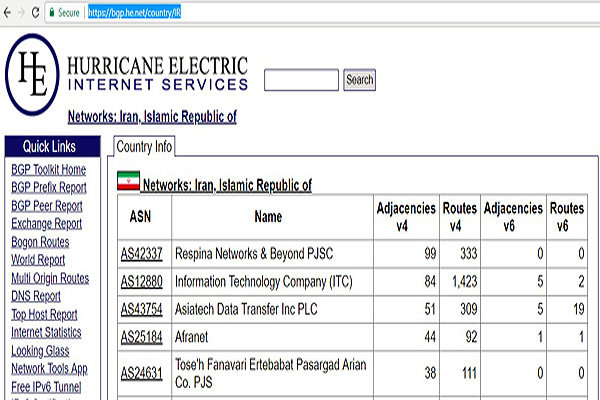Sort by Routes v6 column header
Viewport: 600px width, 400px height.
tap(567, 217)
